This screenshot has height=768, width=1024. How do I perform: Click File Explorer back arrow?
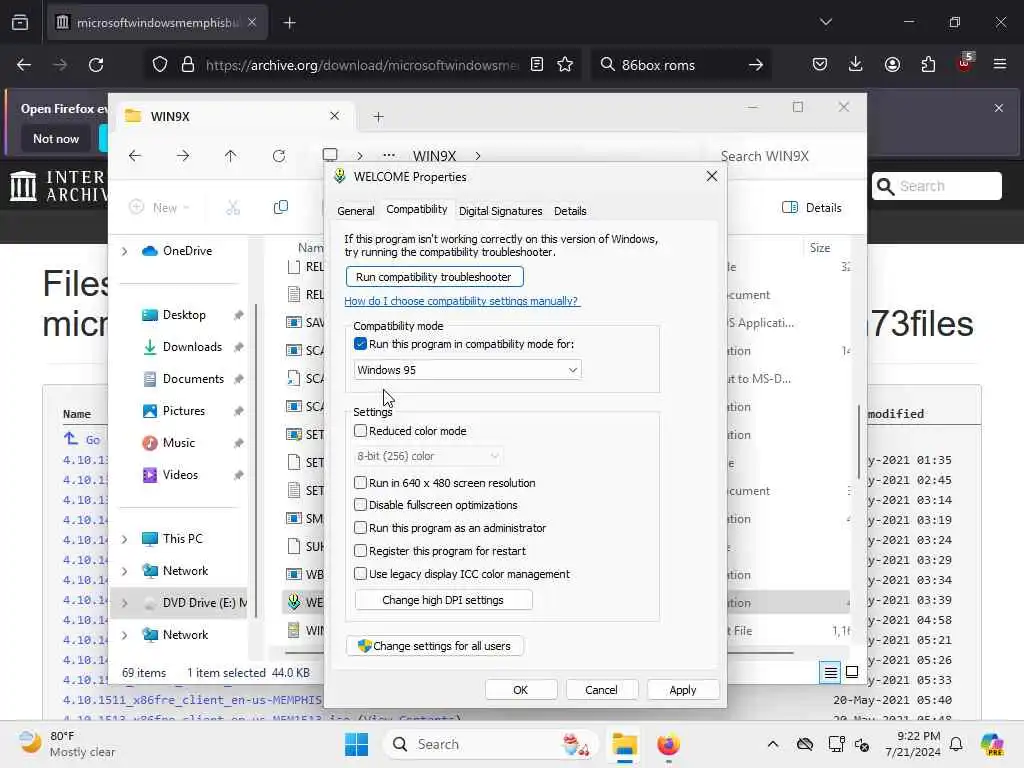point(135,155)
